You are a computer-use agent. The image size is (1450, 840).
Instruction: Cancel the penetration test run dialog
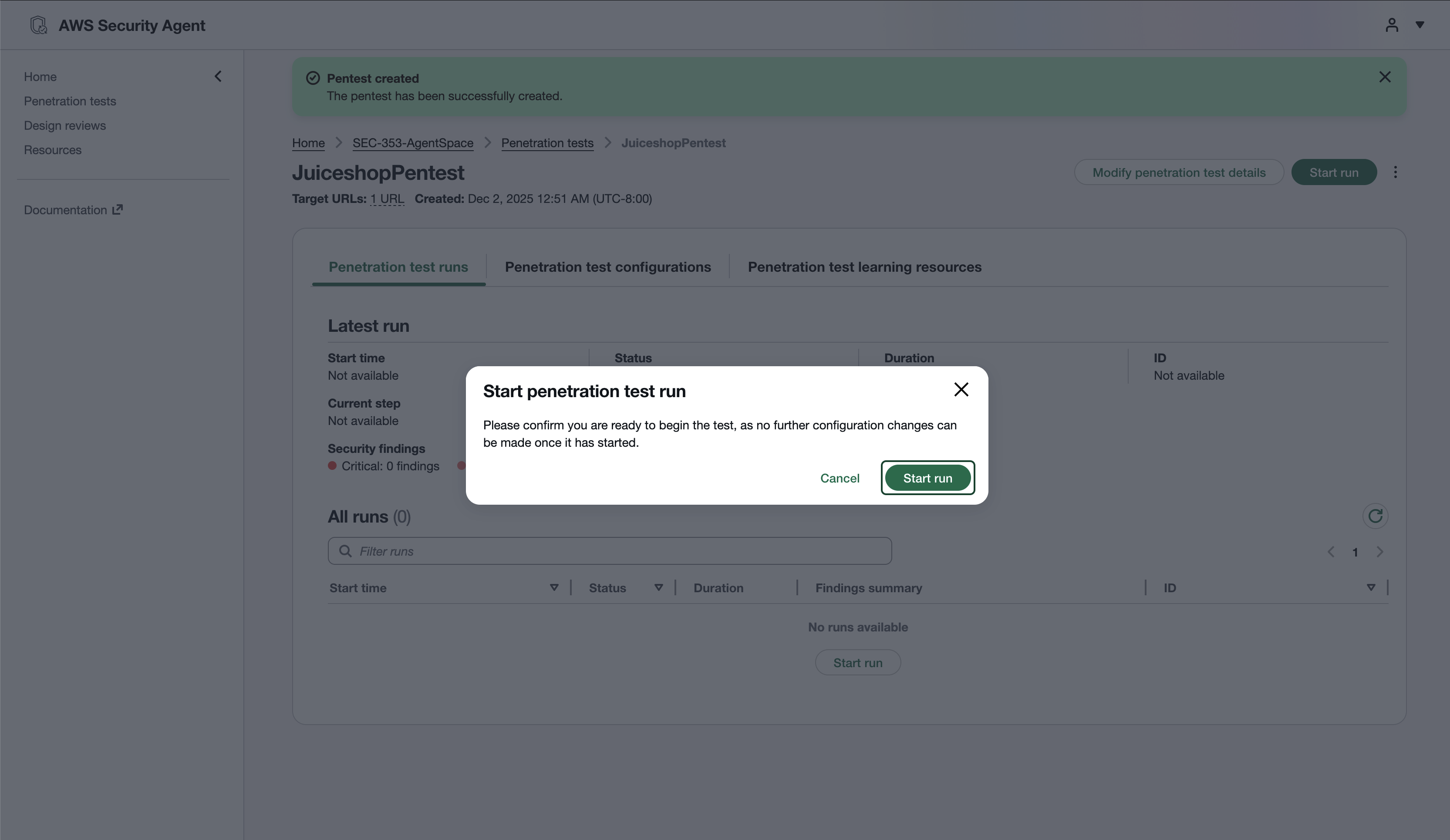(840, 478)
